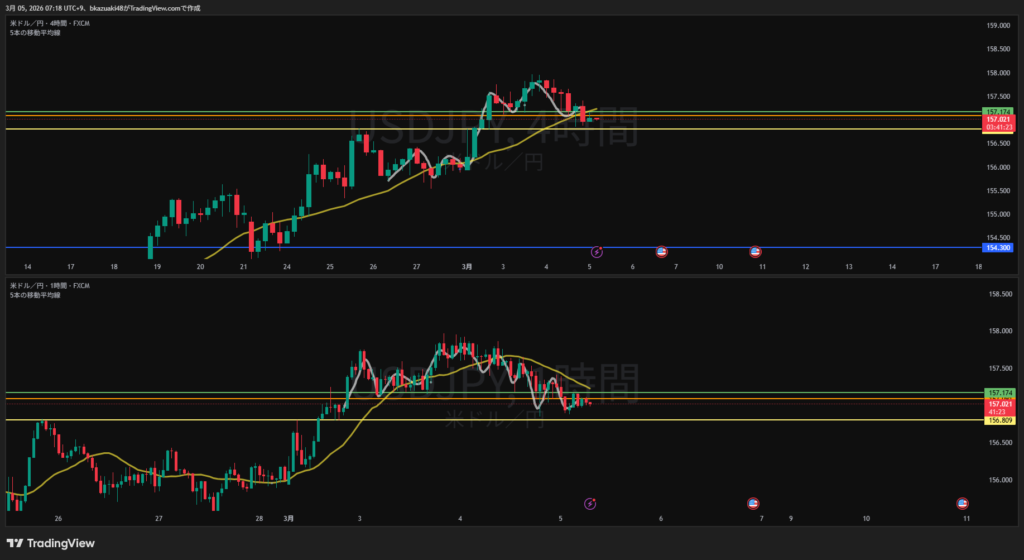This screenshot has width=1024, height=560.
Task: Click second US flag event icon on 4-hour chart
Action: tap(756, 253)
